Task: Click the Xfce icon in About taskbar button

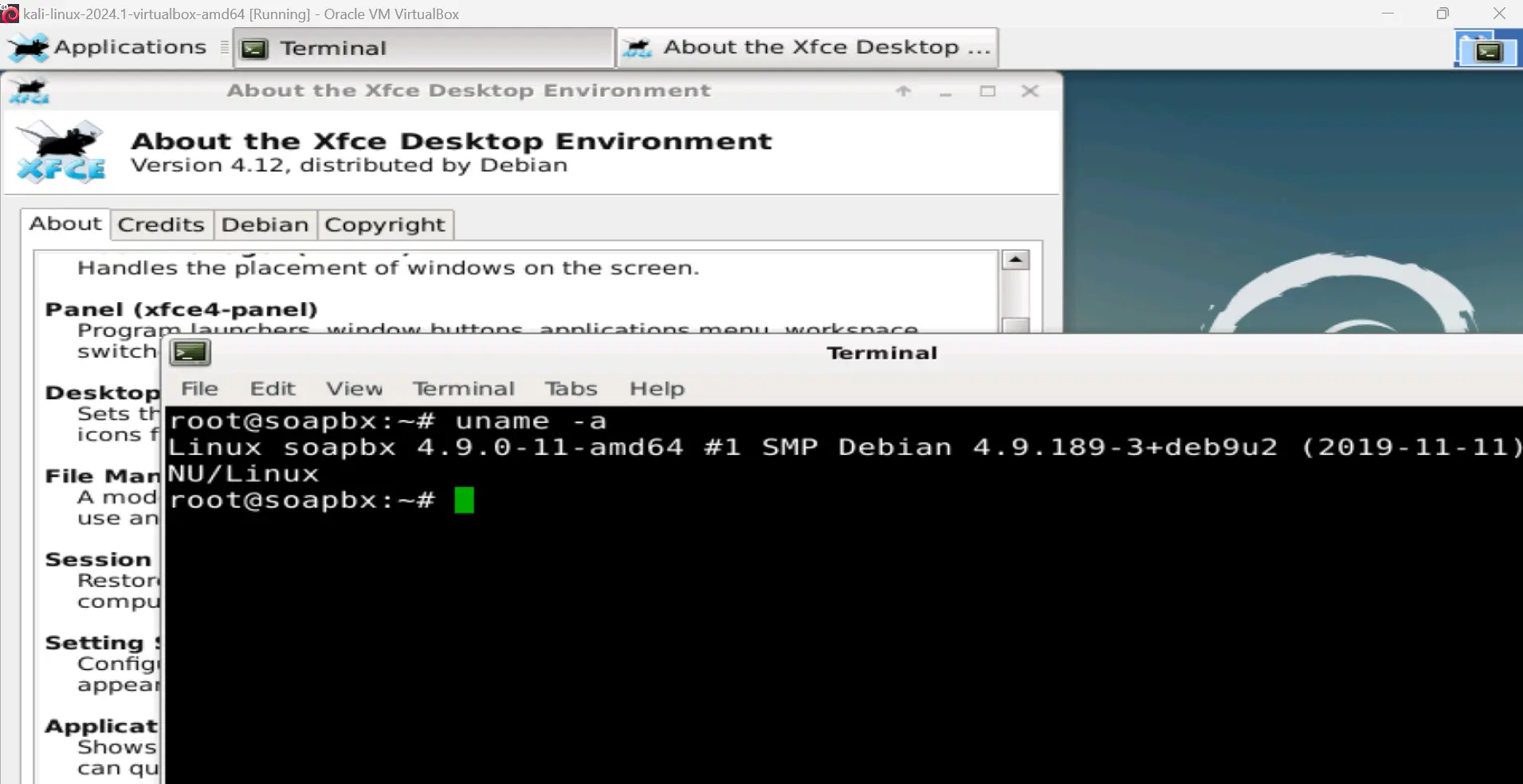Action: [637, 49]
